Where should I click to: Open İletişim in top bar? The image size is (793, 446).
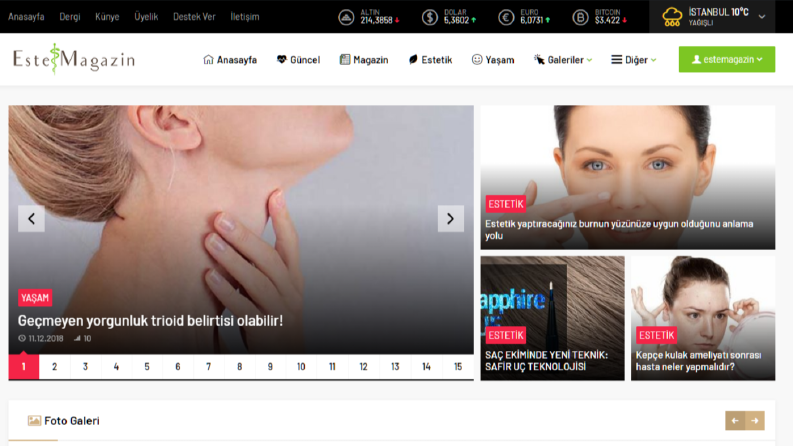coord(245,17)
